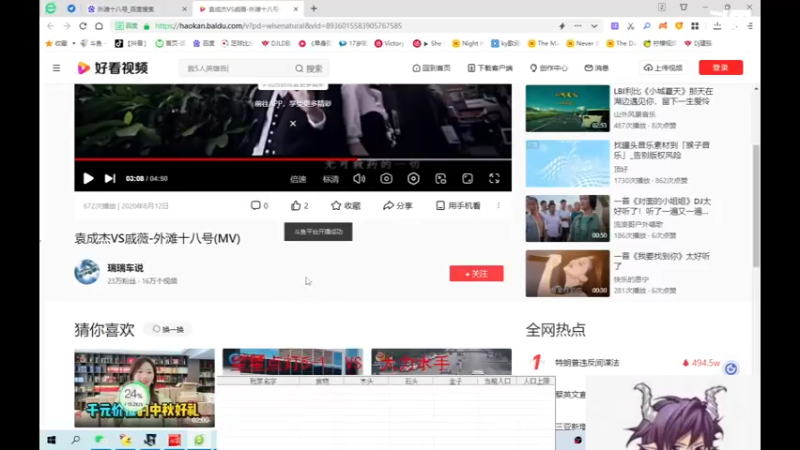Open uploader 瑞瑞车说 avatar
Viewport: 800px width, 450px height.
click(87, 272)
